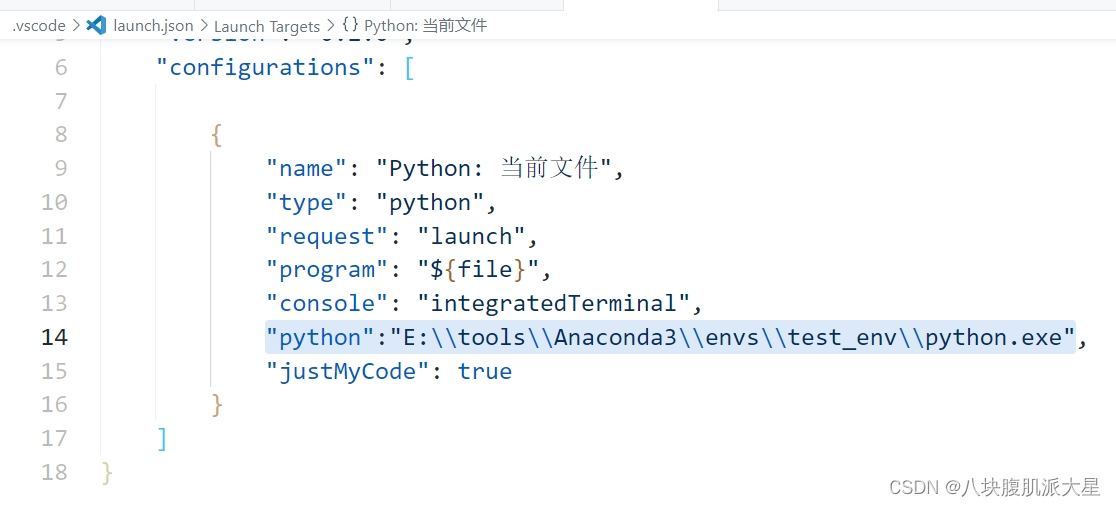Click line number 15 in the gutter
This screenshot has height=507, width=1116.
coord(55,371)
